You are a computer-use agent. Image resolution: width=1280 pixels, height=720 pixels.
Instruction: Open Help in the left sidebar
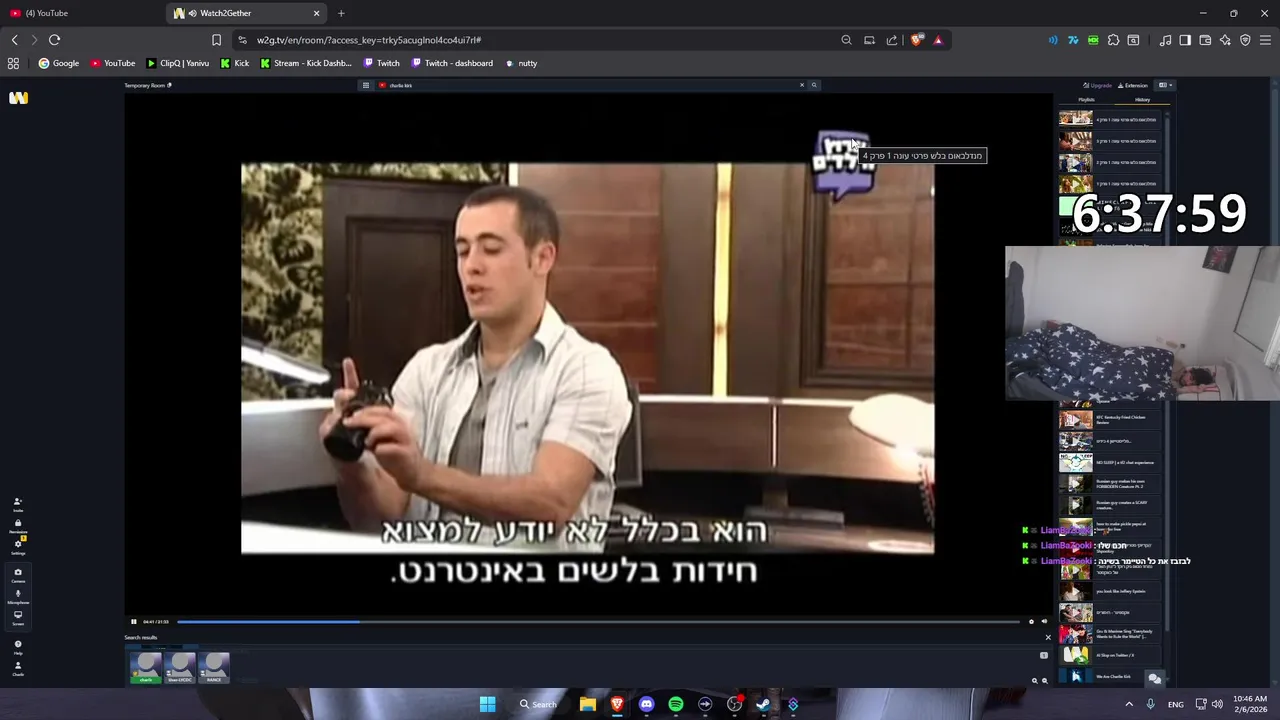click(x=17, y=647)
